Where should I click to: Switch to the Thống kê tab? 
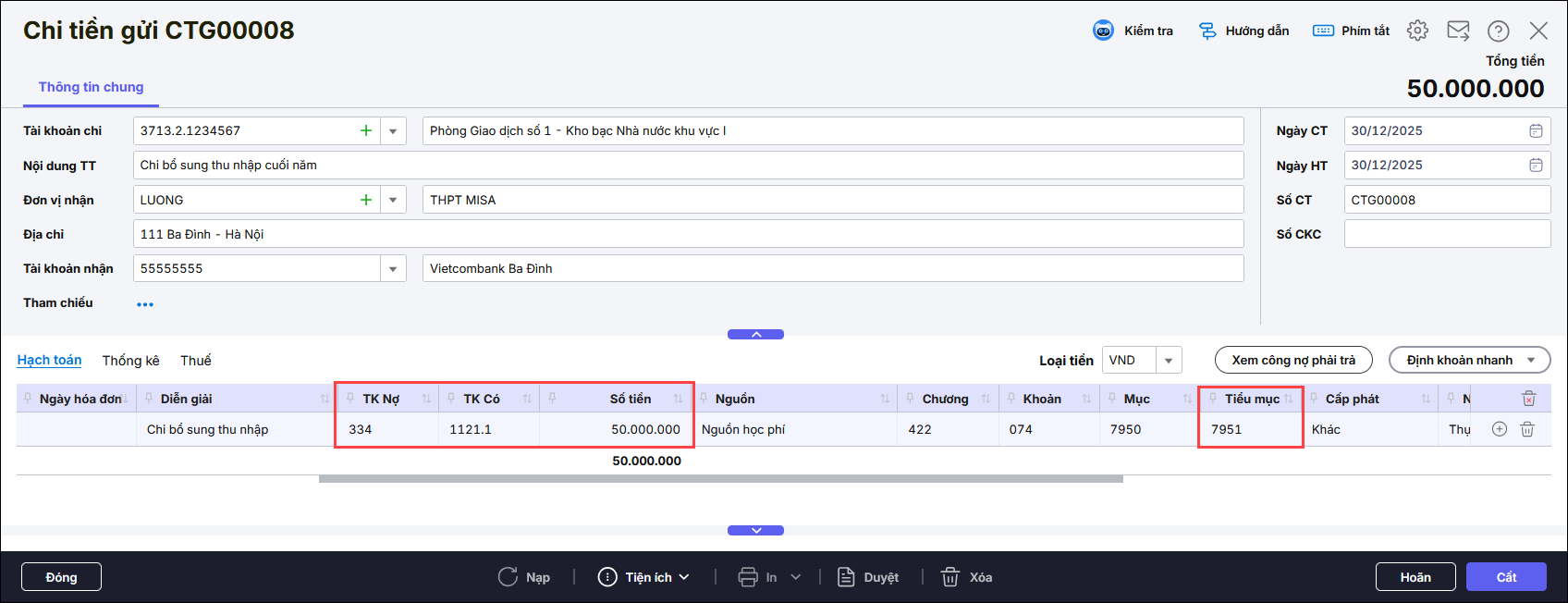pos(130,361)
